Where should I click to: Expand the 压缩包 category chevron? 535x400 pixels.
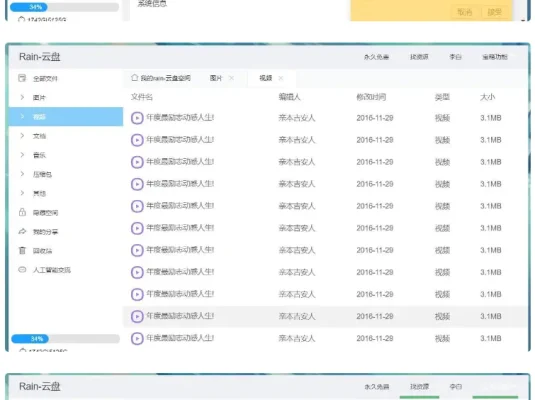pos(22,174)
